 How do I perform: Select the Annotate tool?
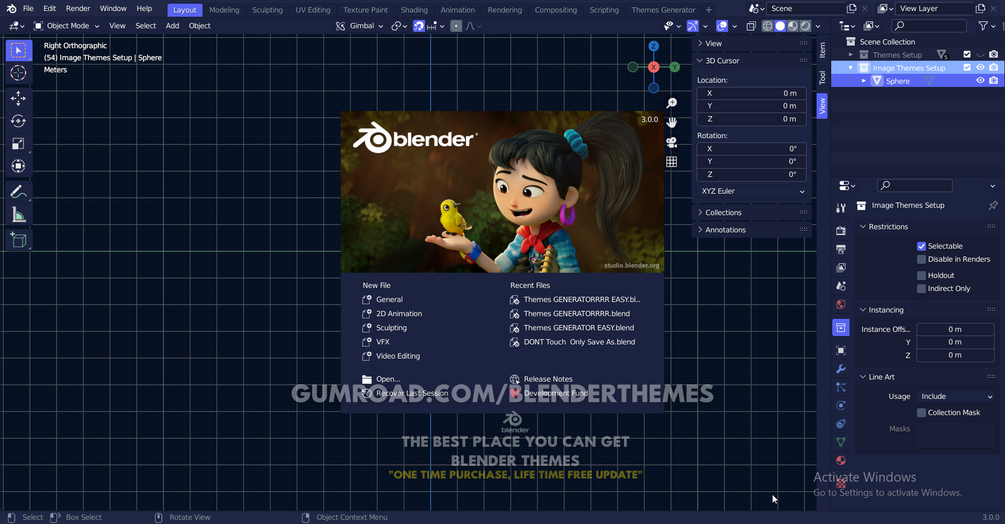18,192
